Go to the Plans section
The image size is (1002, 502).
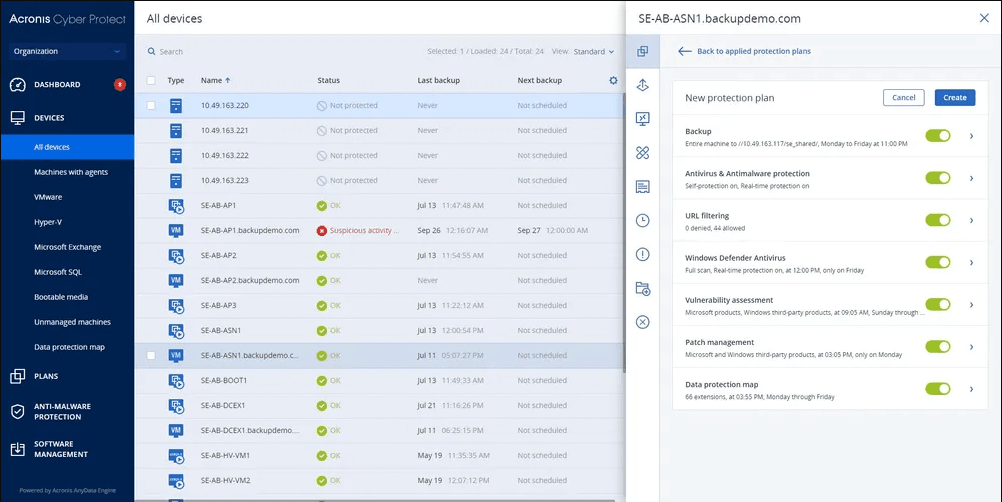46,377
